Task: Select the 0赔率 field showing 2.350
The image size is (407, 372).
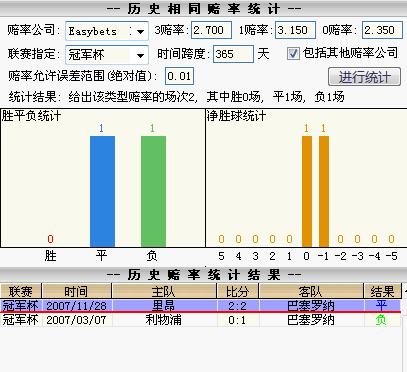Action: [382, 30]
